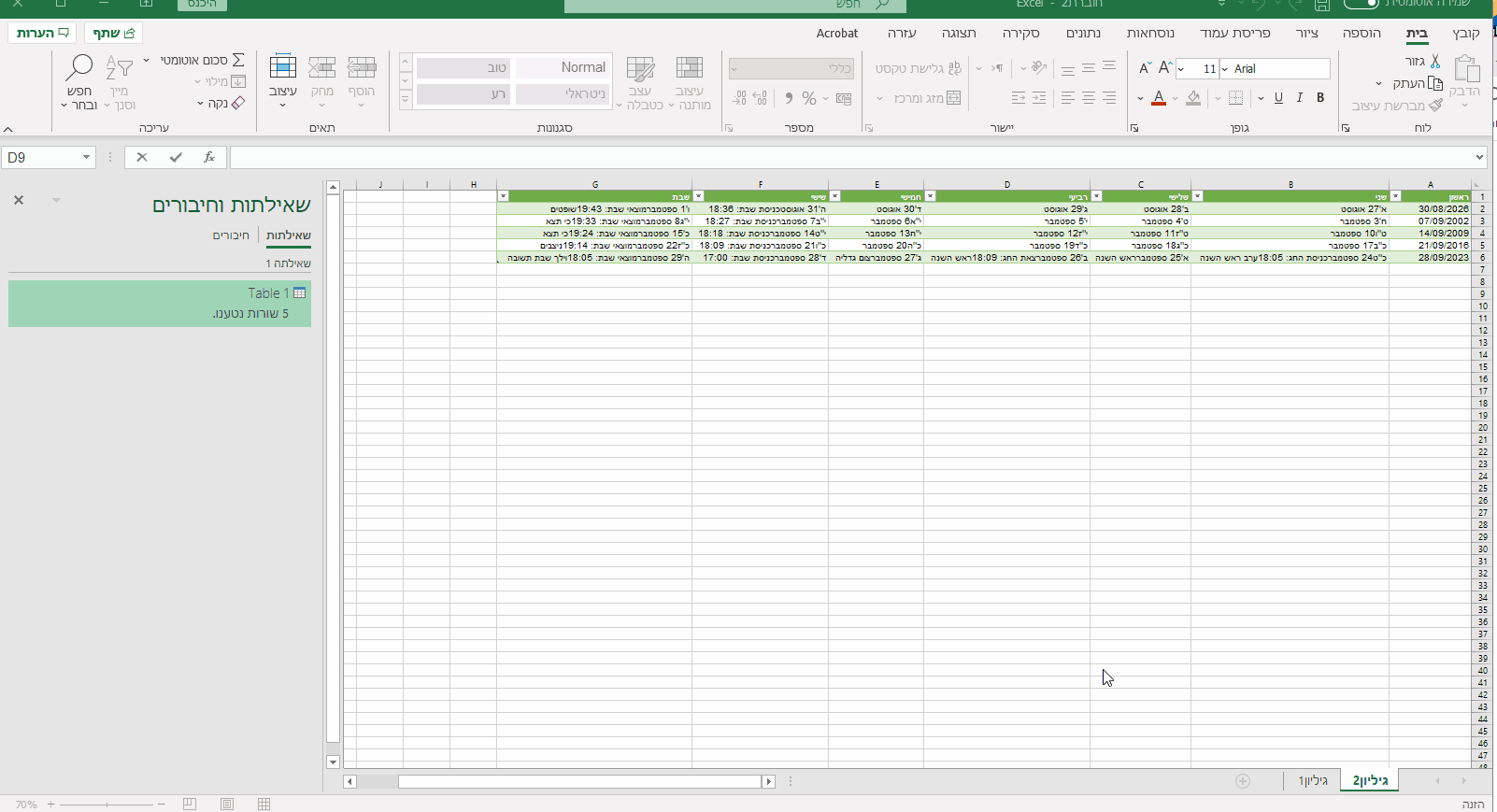The height and width of the screenshot is (812, 1497).
Task: Open the Home (בית) ribbon tab
Action: click(x=1418, y=33)
